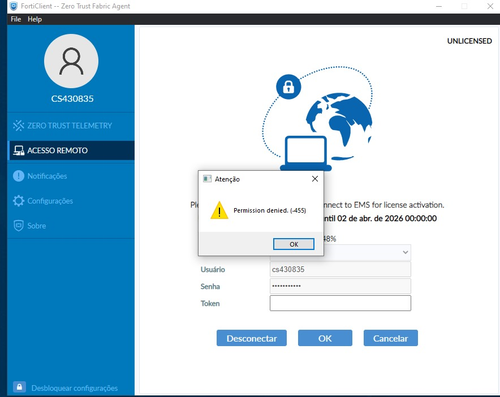Click the Usuário input field
This screenshot has height=397, width=500.
[x=340, y=269]
